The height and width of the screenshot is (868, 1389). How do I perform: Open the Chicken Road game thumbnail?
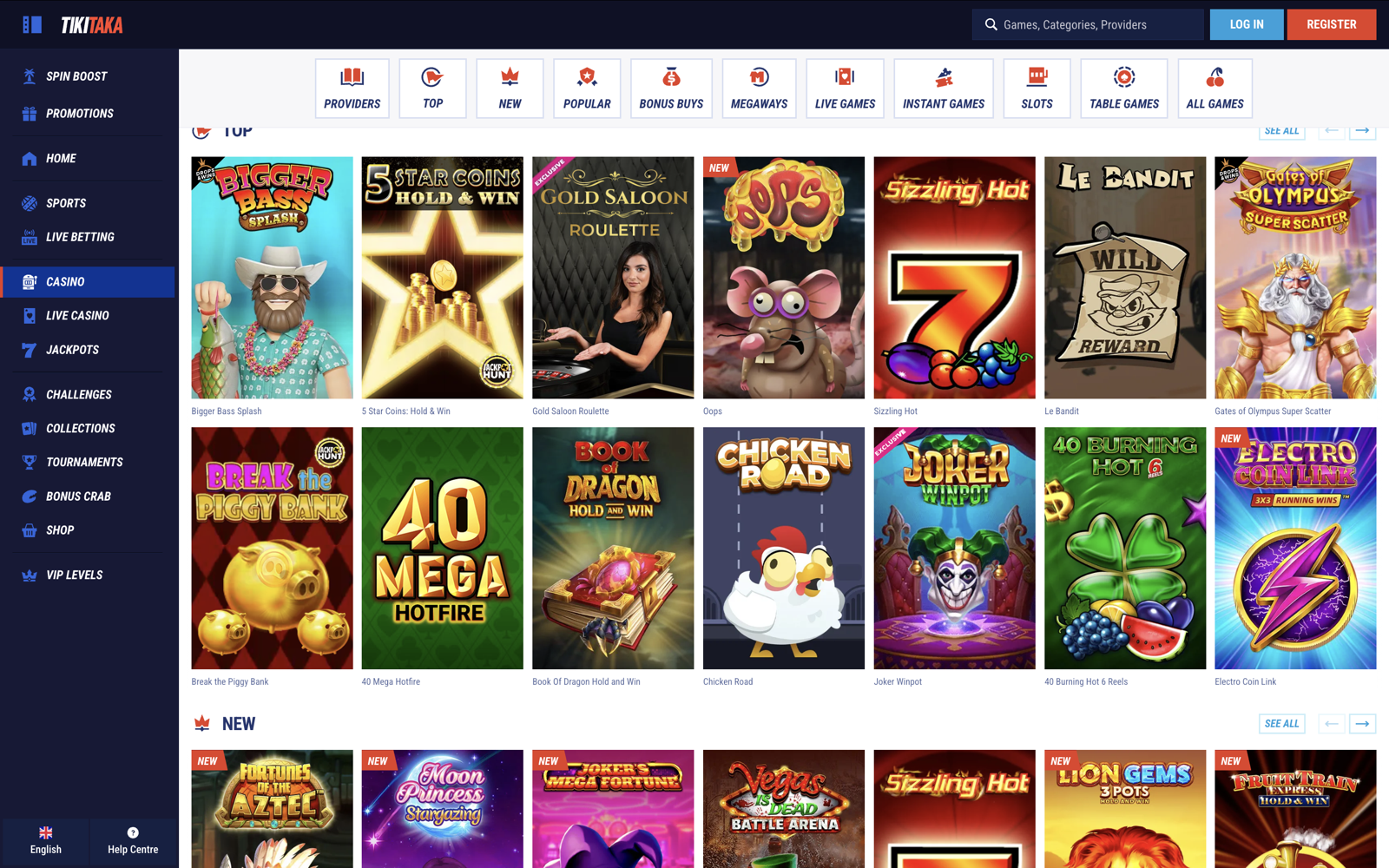click(x=783, y=548)
